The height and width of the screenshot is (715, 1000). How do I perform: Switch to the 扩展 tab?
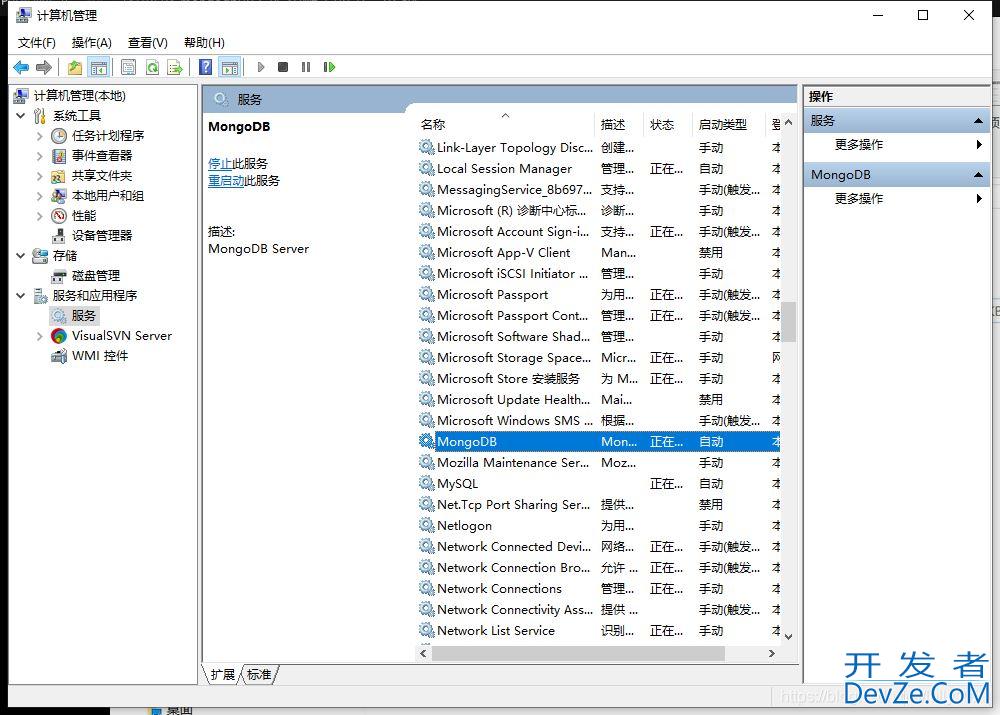(x=223, y=675)
